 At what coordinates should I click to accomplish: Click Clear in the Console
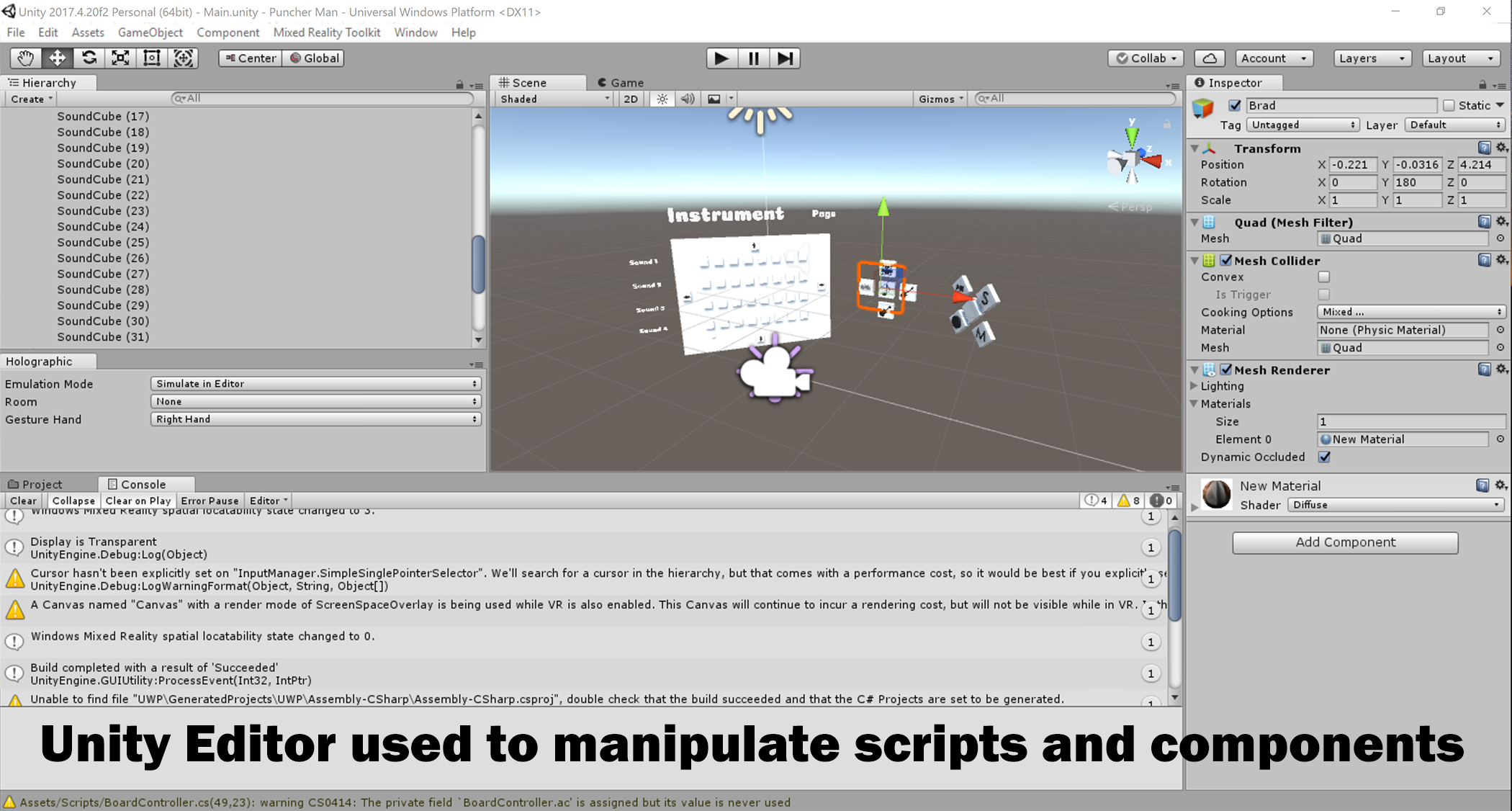pyautogui.click(x=23, y=501)
